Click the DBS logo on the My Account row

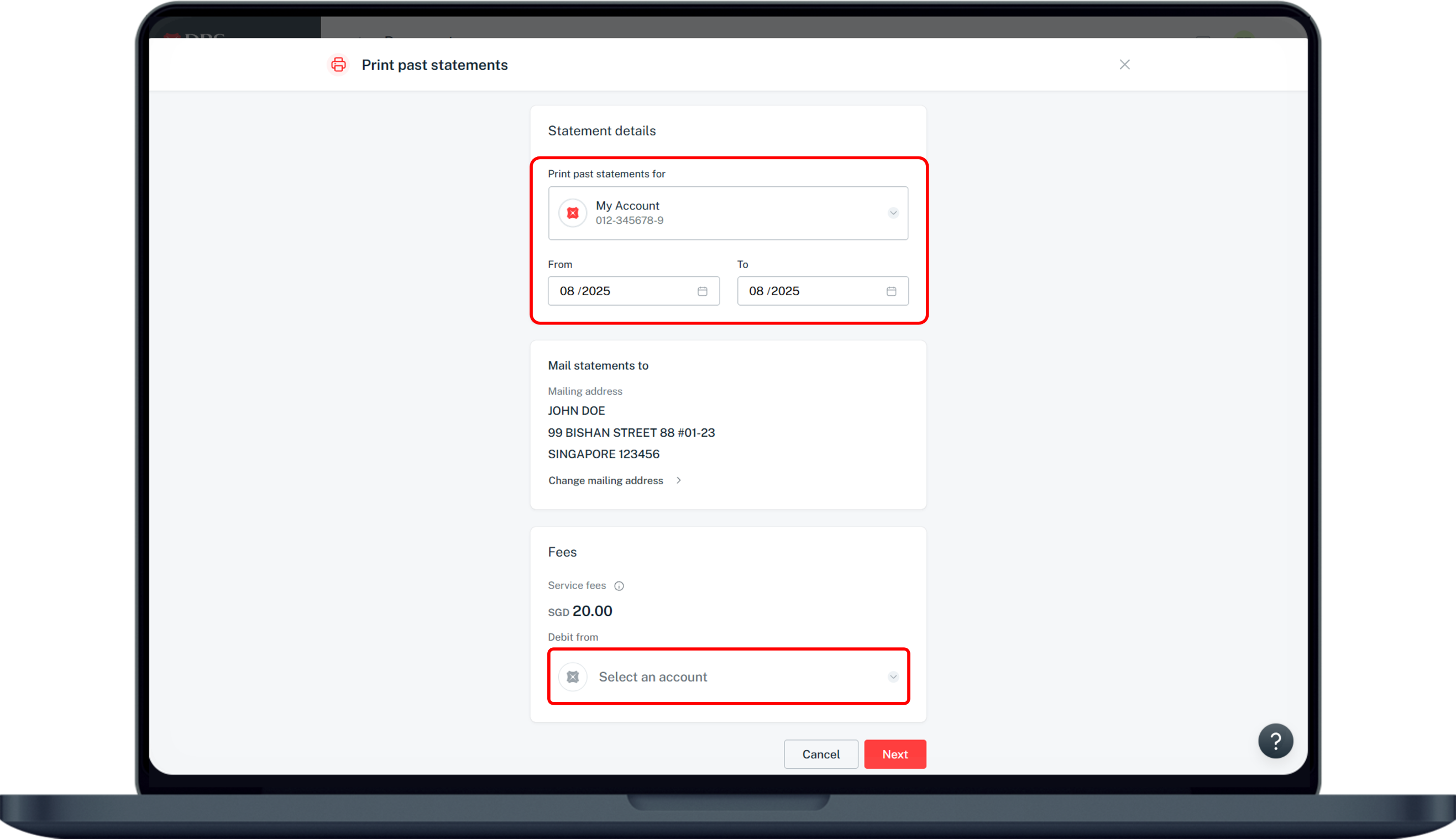[572, 213]
